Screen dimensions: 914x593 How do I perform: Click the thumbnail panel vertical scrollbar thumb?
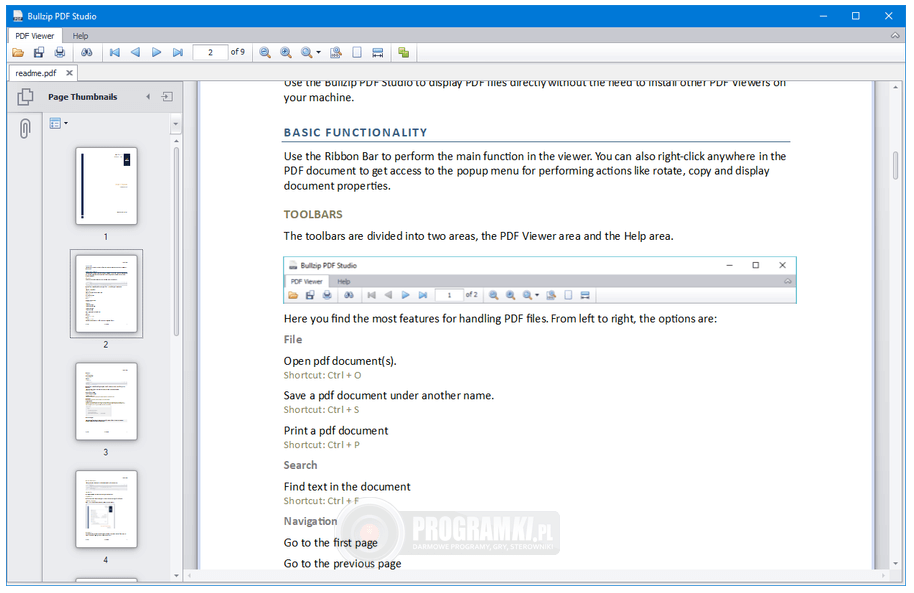tap(176, 241)
